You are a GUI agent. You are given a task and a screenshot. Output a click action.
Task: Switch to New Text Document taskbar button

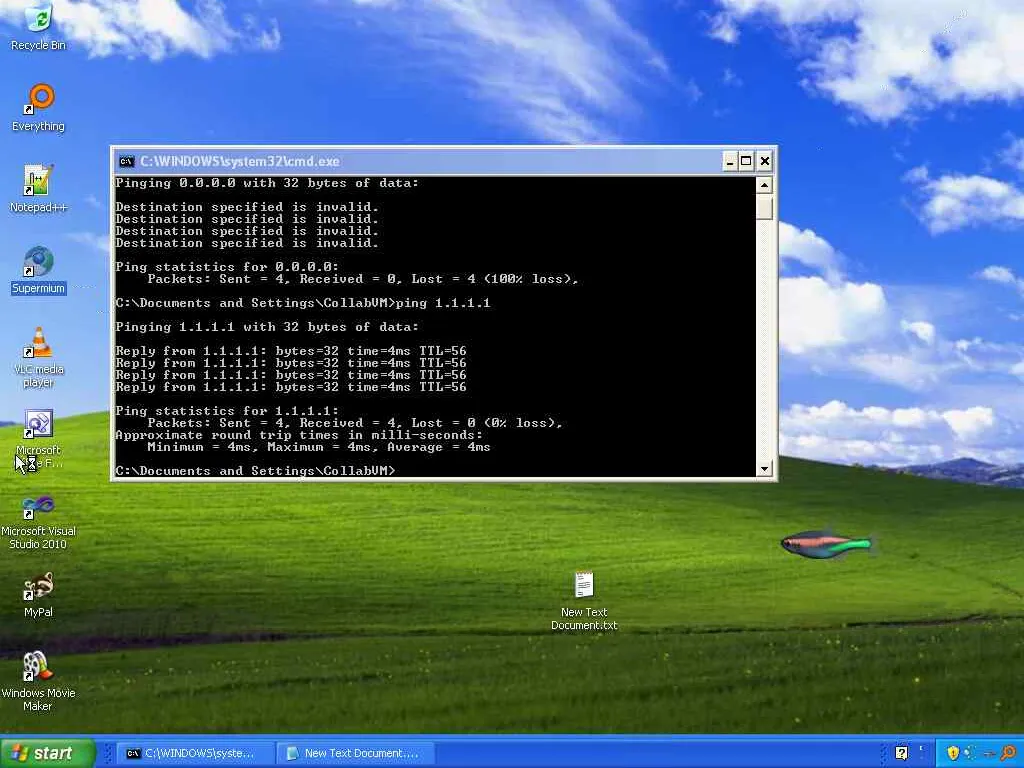[356, 753]
